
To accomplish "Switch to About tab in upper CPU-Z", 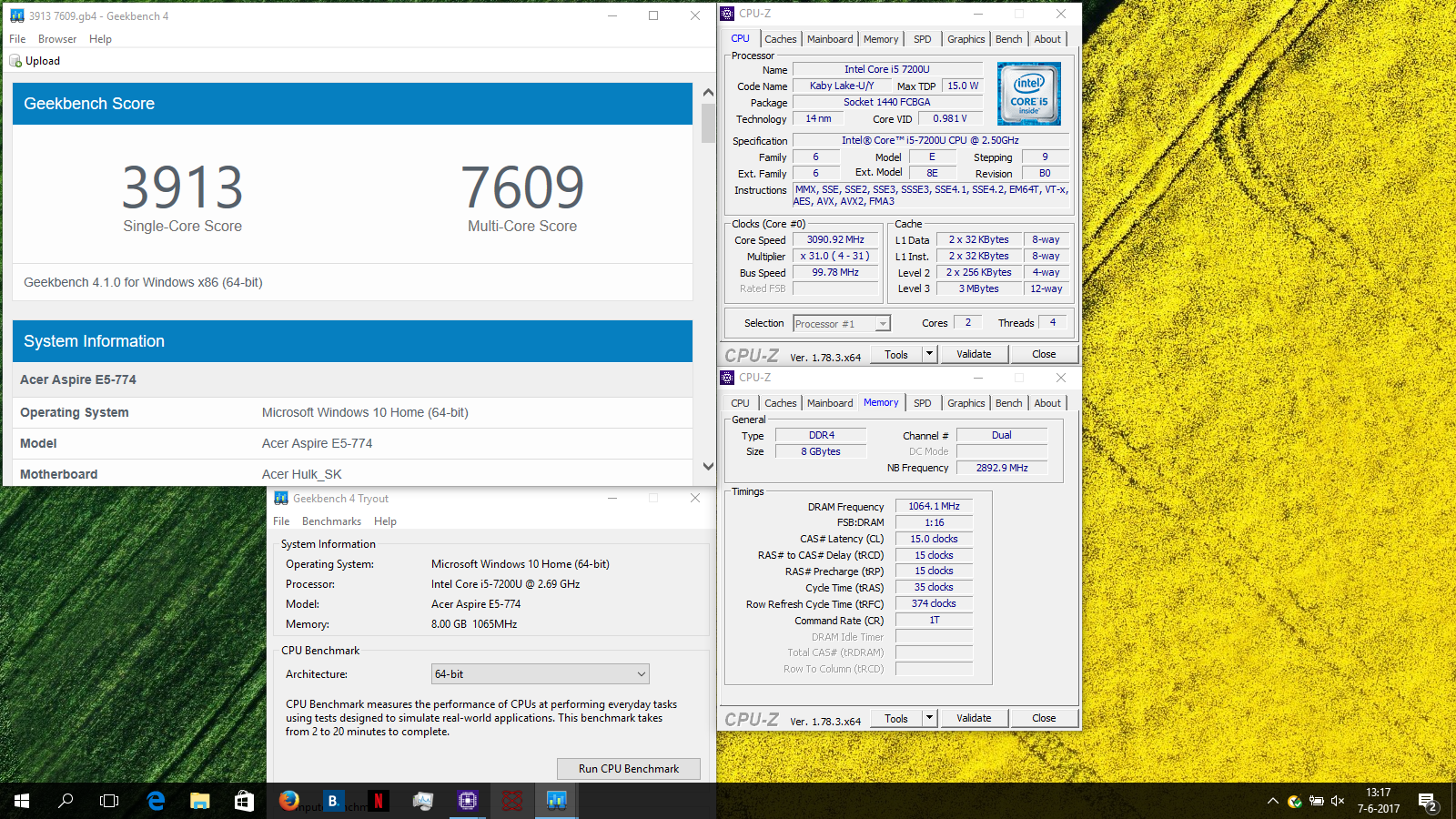I will click(x=1047, y=39).
